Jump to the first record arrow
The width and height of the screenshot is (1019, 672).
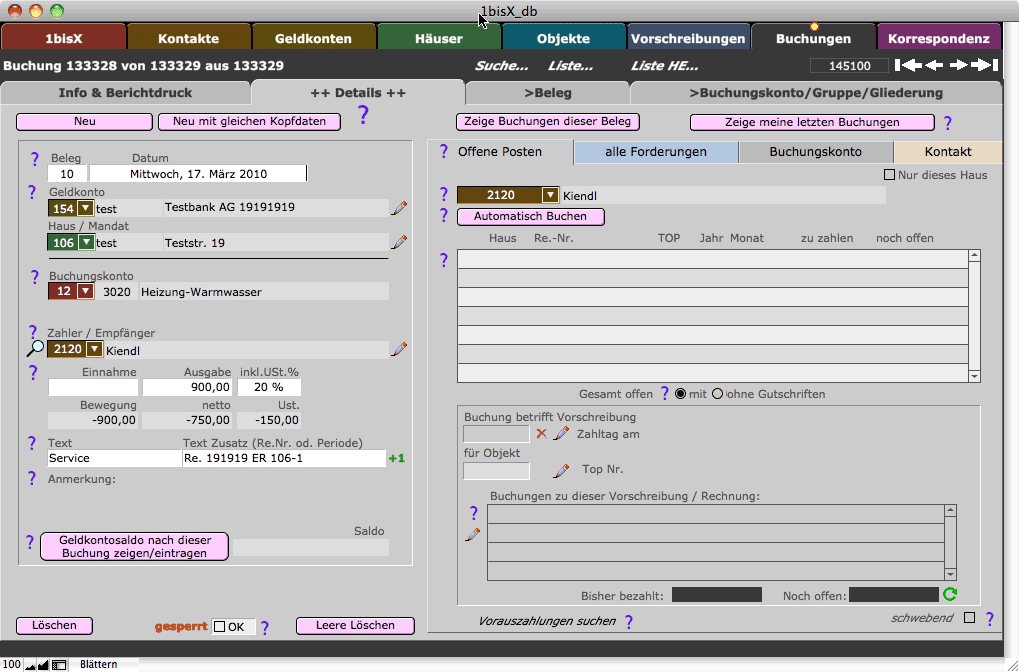pyautogui.click(x=908, y=66)
